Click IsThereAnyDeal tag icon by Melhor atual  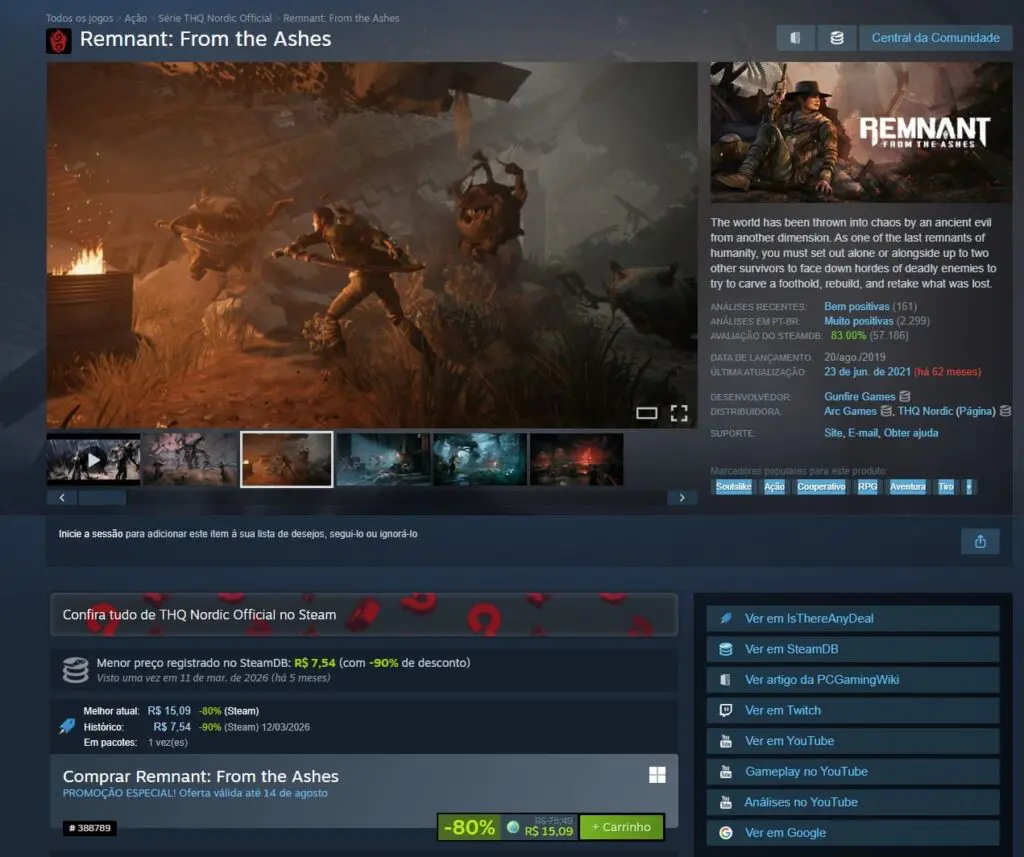point(67,726)
